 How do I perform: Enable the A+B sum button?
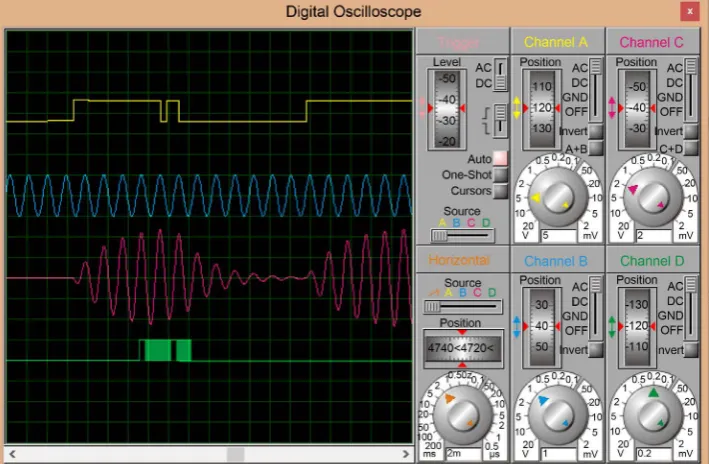[x=596, y=148]
